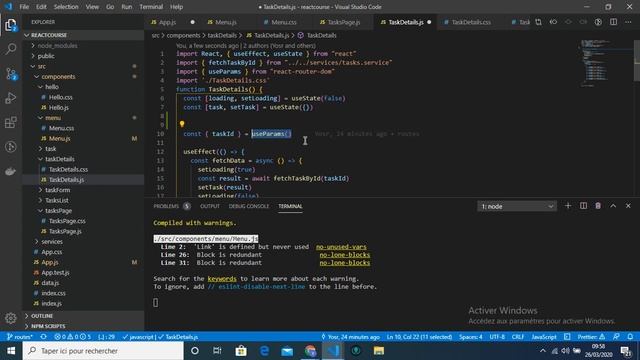640x360 pixels.
Task: Open Microsoft Store from taskbar
Action: point(241,351)
